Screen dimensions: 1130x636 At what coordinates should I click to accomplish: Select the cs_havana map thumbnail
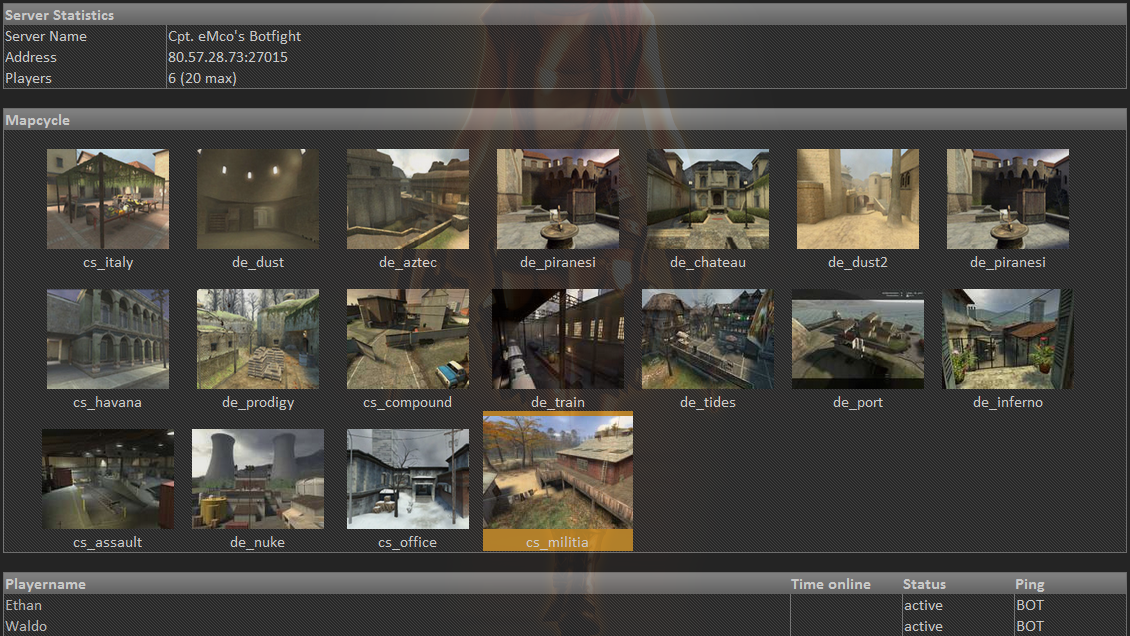108,339
